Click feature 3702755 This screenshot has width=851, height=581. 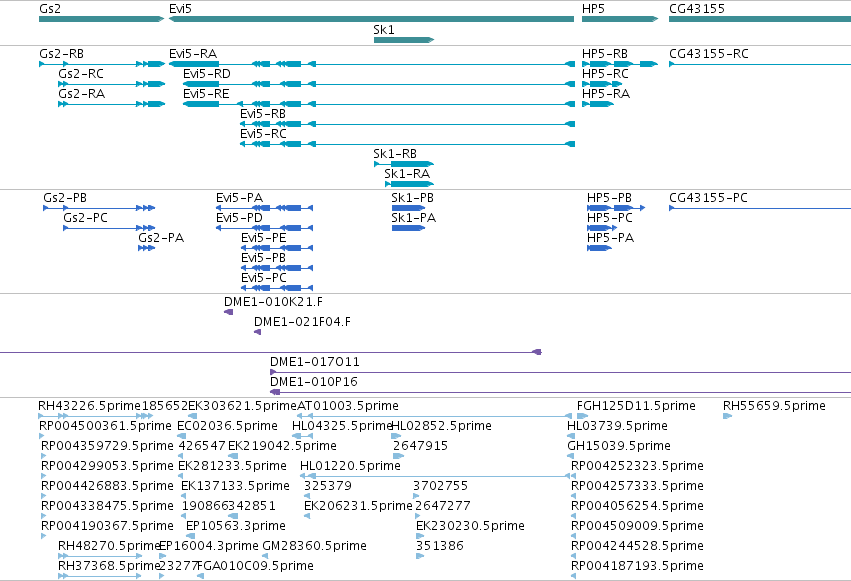tap(440, 486)
